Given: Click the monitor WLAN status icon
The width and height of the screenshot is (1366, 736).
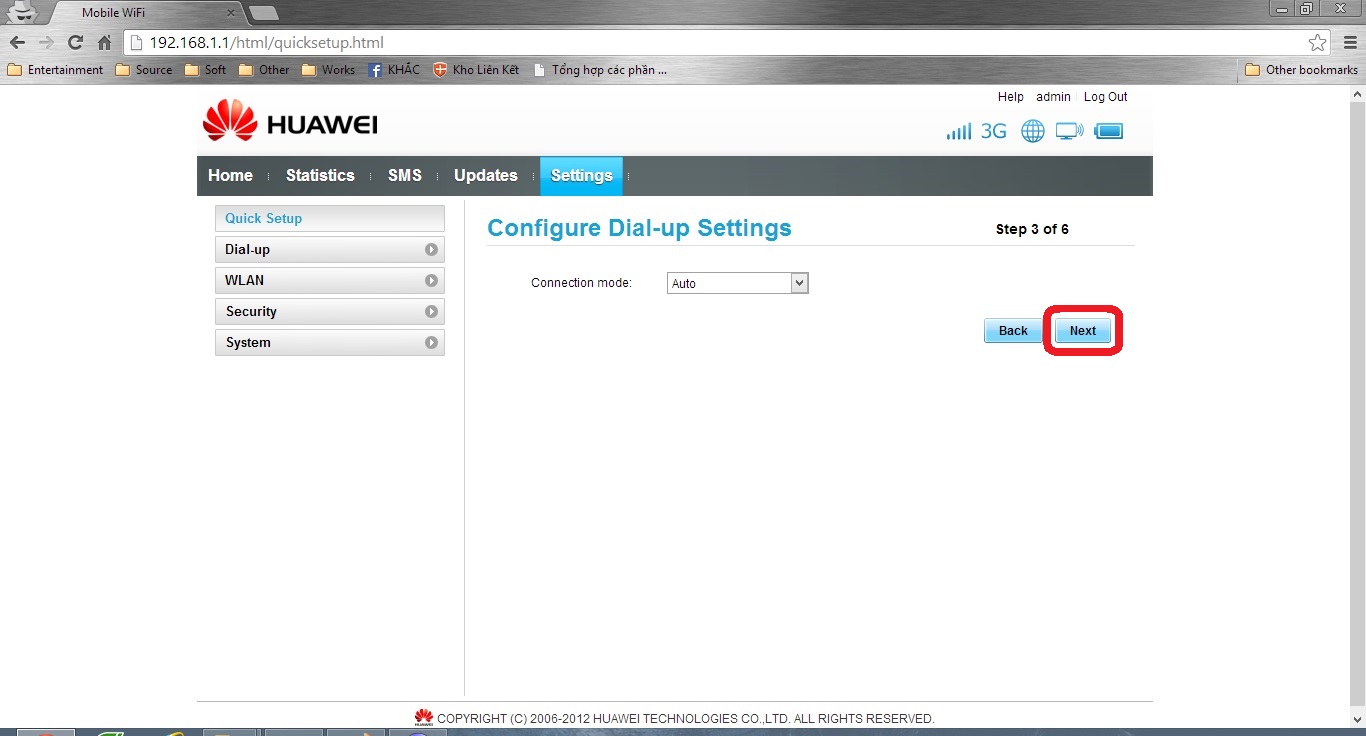Looking at the screenshot, I should (x=1069, y=131).
